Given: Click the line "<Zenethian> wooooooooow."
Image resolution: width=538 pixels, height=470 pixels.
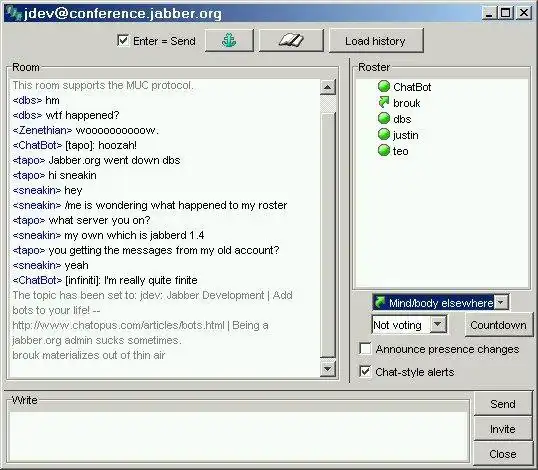Looking at the screenshot, I should 85,130.
